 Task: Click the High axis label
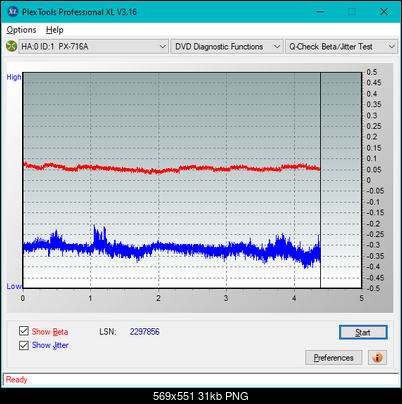pyautogui.click(x=14, y=77)
